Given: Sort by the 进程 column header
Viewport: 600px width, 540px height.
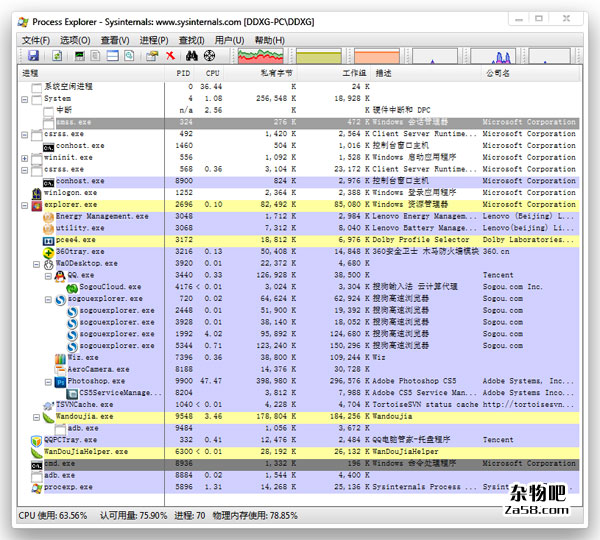Looking at the screenshot, I should click(x=91, y=73).
